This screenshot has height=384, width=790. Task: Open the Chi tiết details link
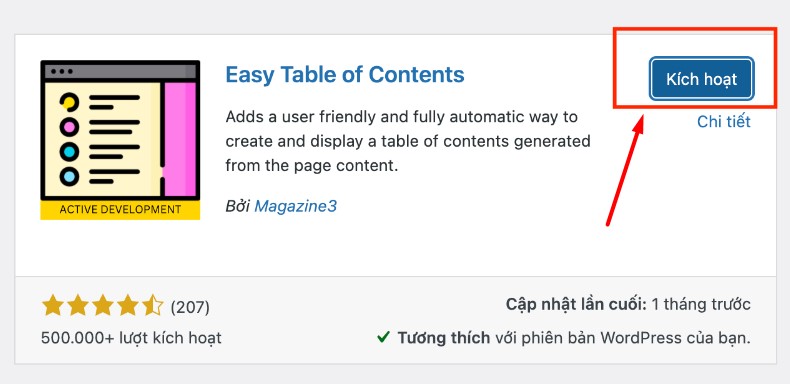tap(724, 121)
